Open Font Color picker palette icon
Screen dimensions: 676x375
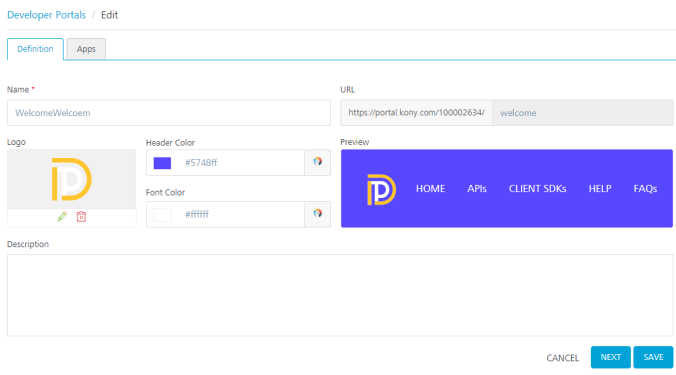point(317,214)
